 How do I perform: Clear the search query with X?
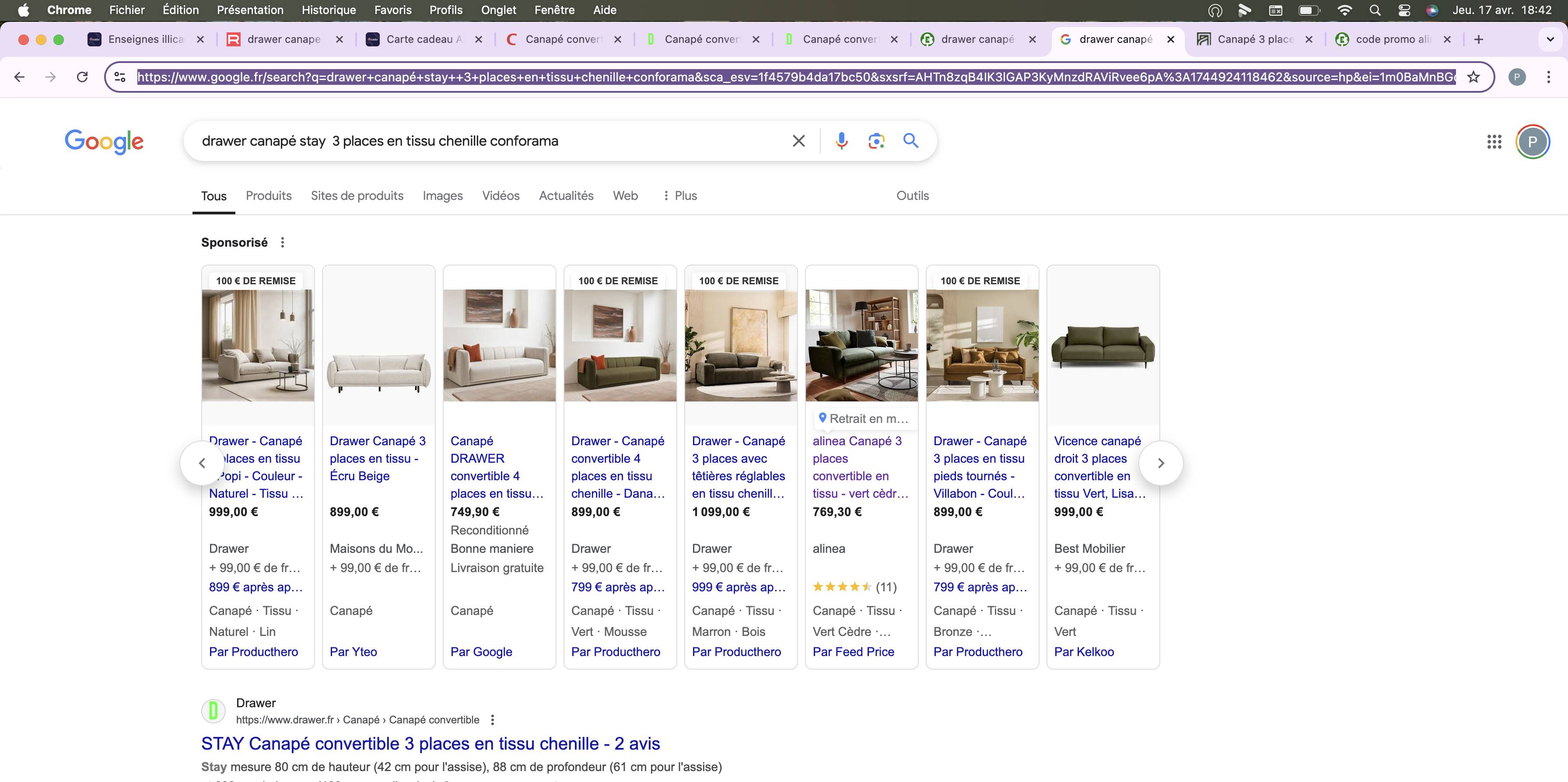tap(798, 140)
